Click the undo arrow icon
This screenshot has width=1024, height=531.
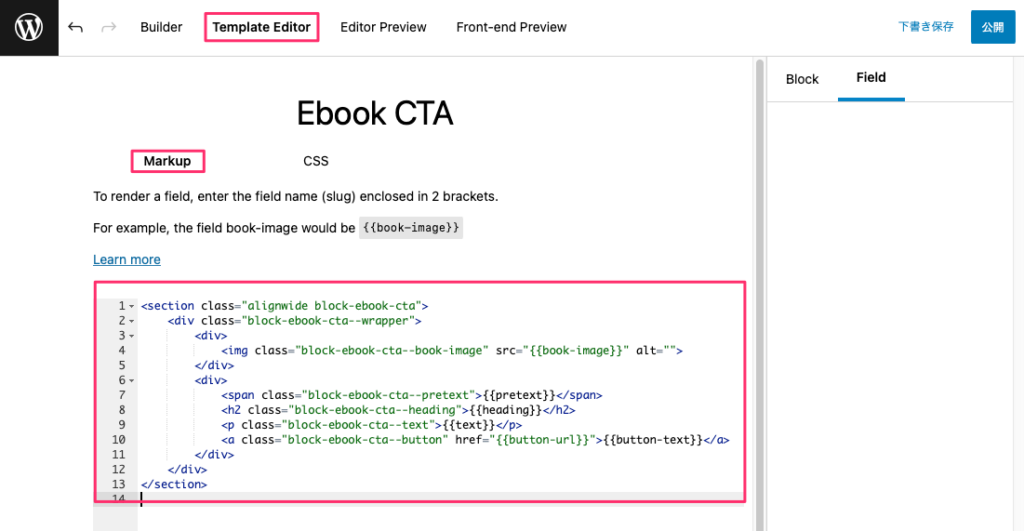click(76, 28)
